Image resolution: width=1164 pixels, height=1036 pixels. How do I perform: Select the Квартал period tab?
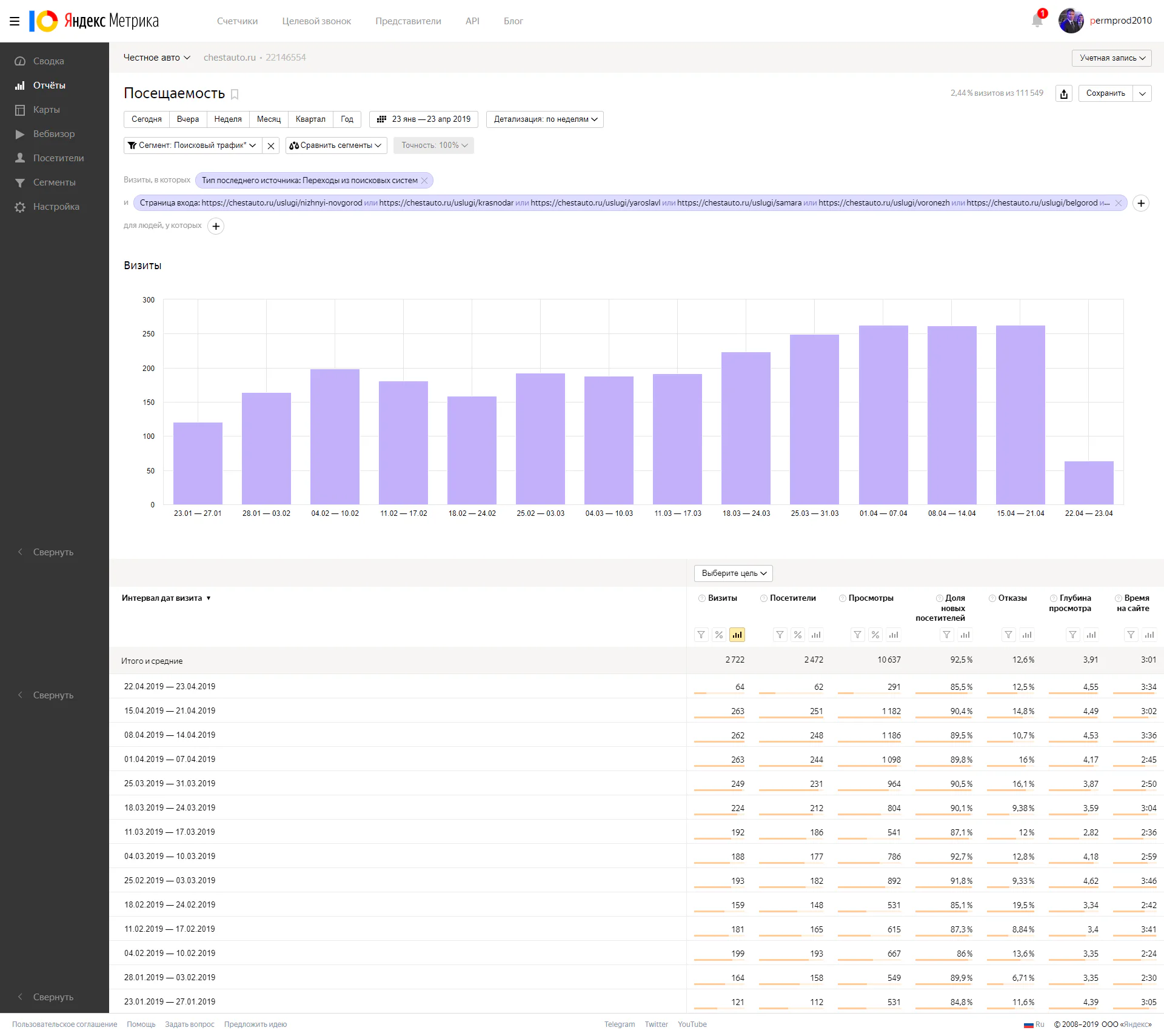(x=310, y=119)
